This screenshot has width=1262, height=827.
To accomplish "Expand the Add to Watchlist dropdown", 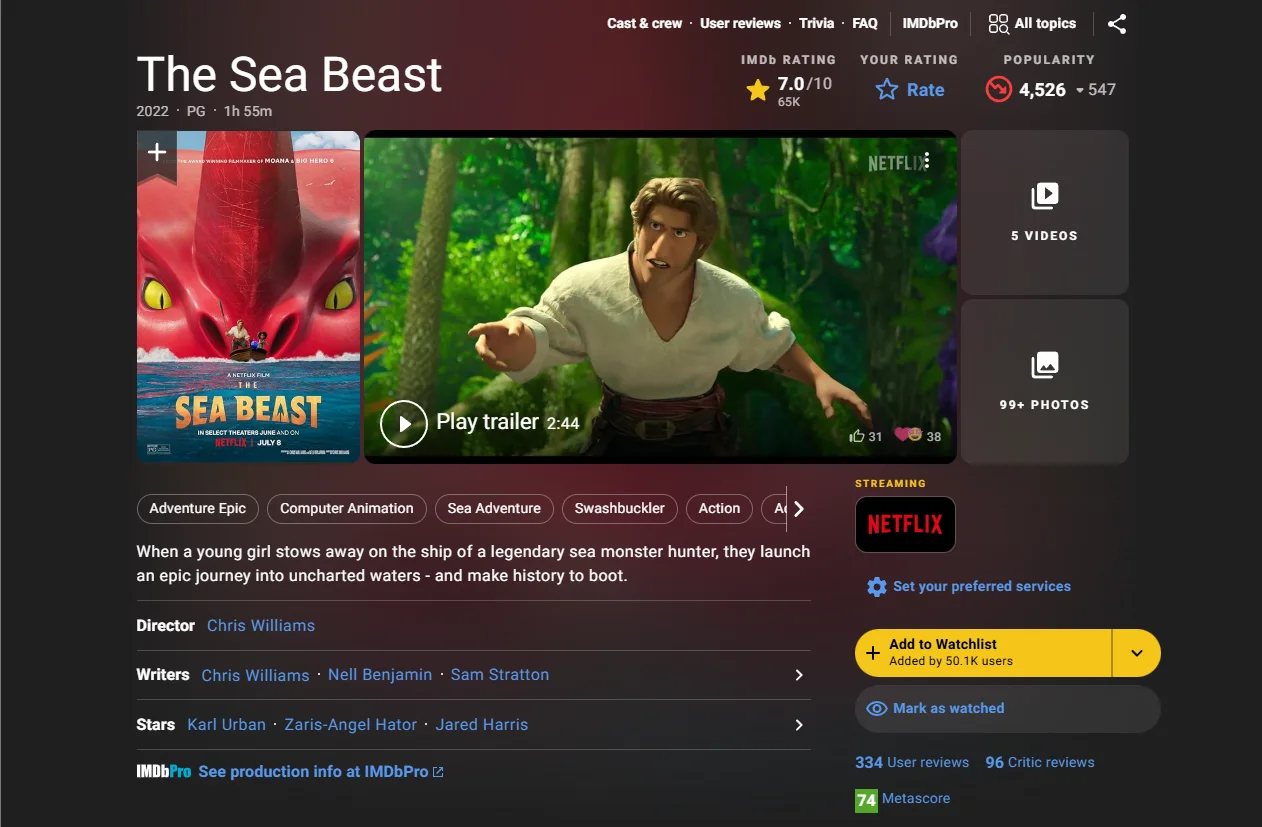I will (1136, 652).
